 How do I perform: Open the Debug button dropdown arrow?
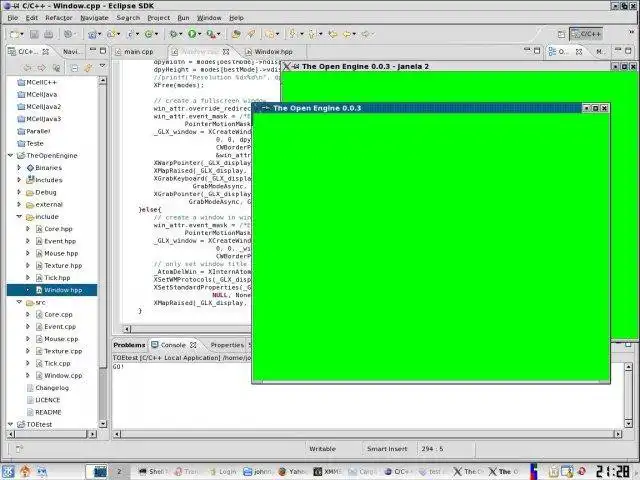[180, 34]
